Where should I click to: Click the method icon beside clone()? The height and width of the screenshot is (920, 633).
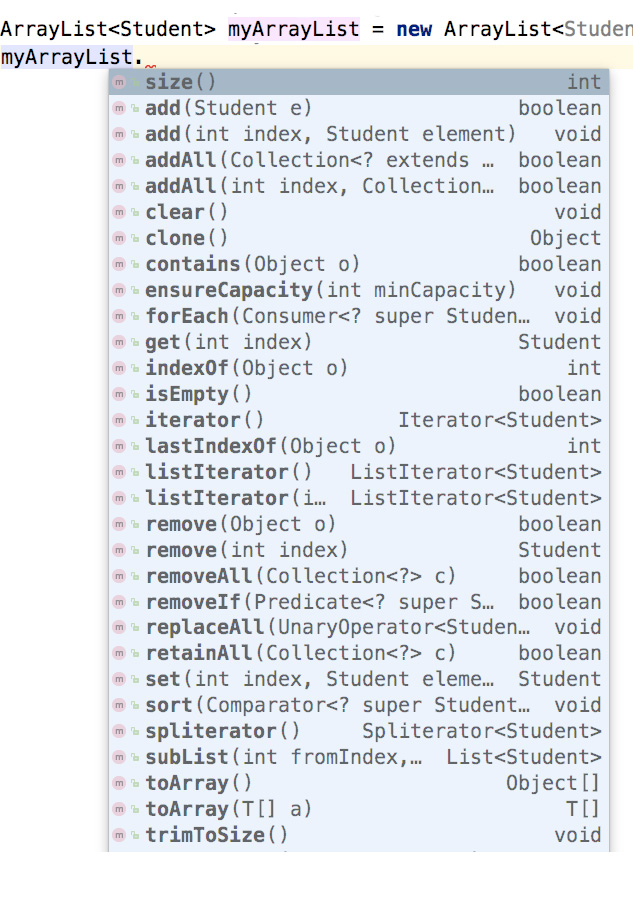tap(120, 238)
